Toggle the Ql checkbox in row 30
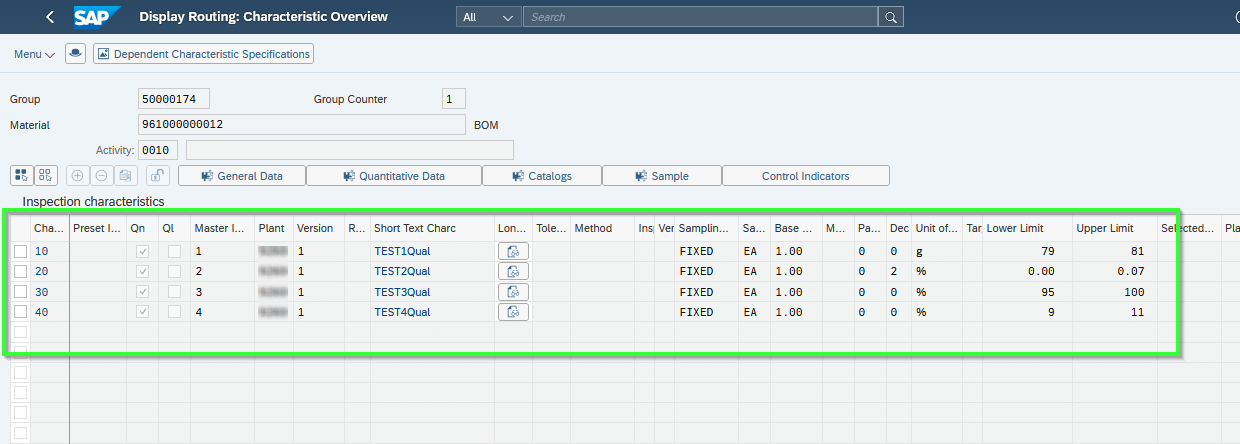 pos(174,292)
